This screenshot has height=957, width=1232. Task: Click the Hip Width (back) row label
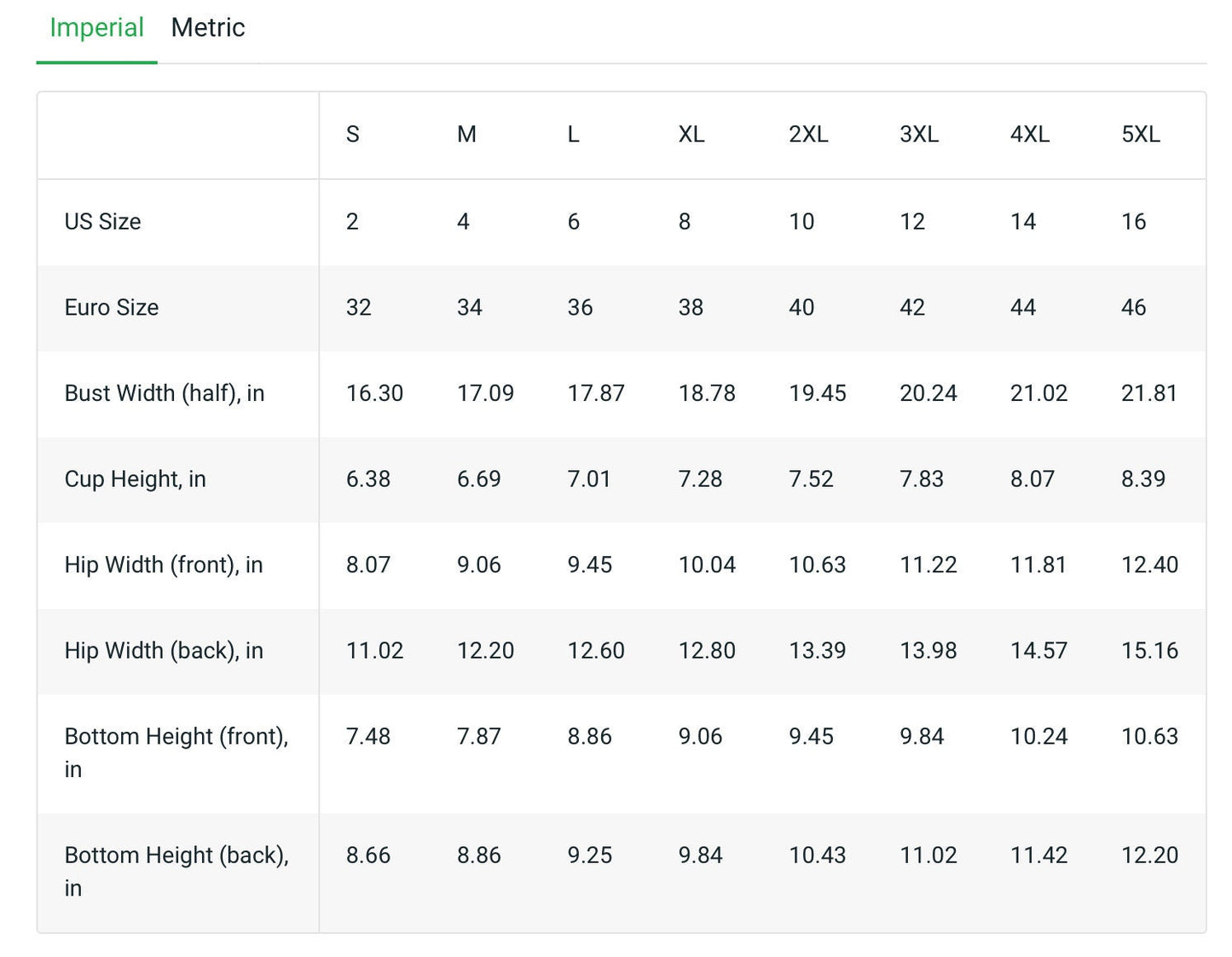tap(163, 651)
